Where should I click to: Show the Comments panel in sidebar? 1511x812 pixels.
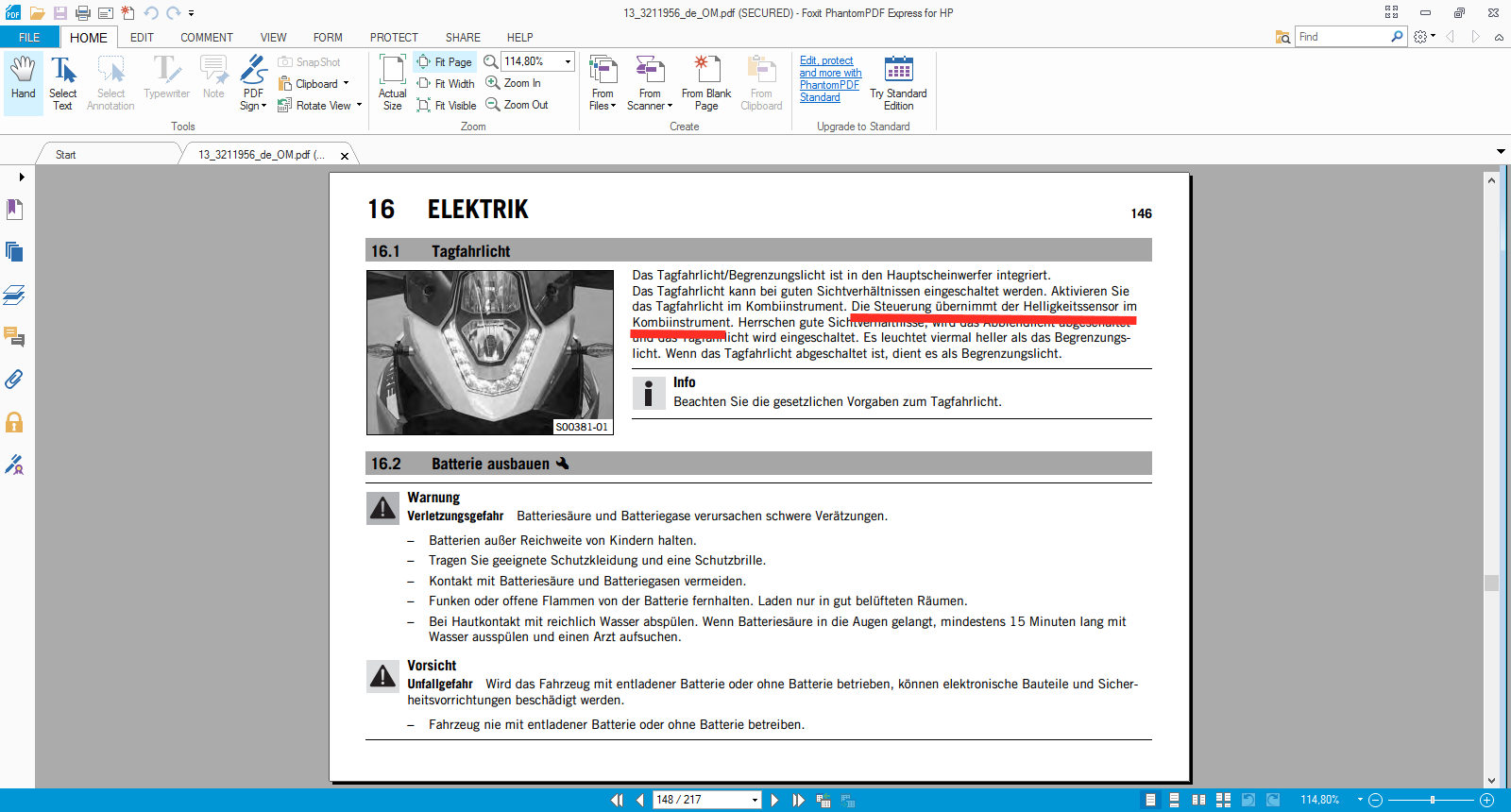14,337
